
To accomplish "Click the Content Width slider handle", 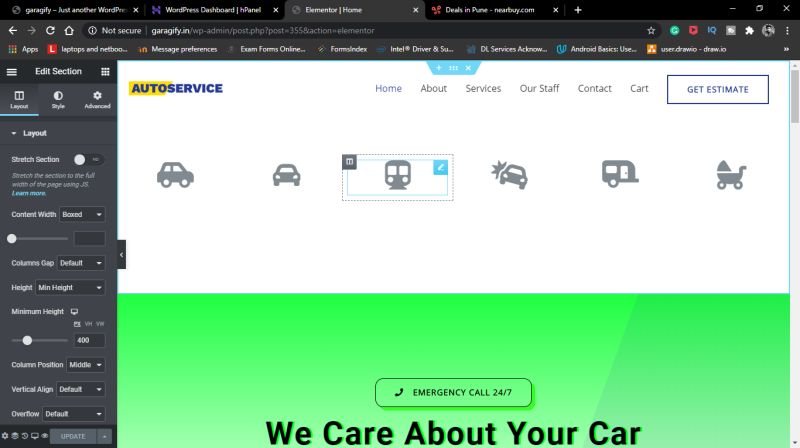I will [12, 238].
